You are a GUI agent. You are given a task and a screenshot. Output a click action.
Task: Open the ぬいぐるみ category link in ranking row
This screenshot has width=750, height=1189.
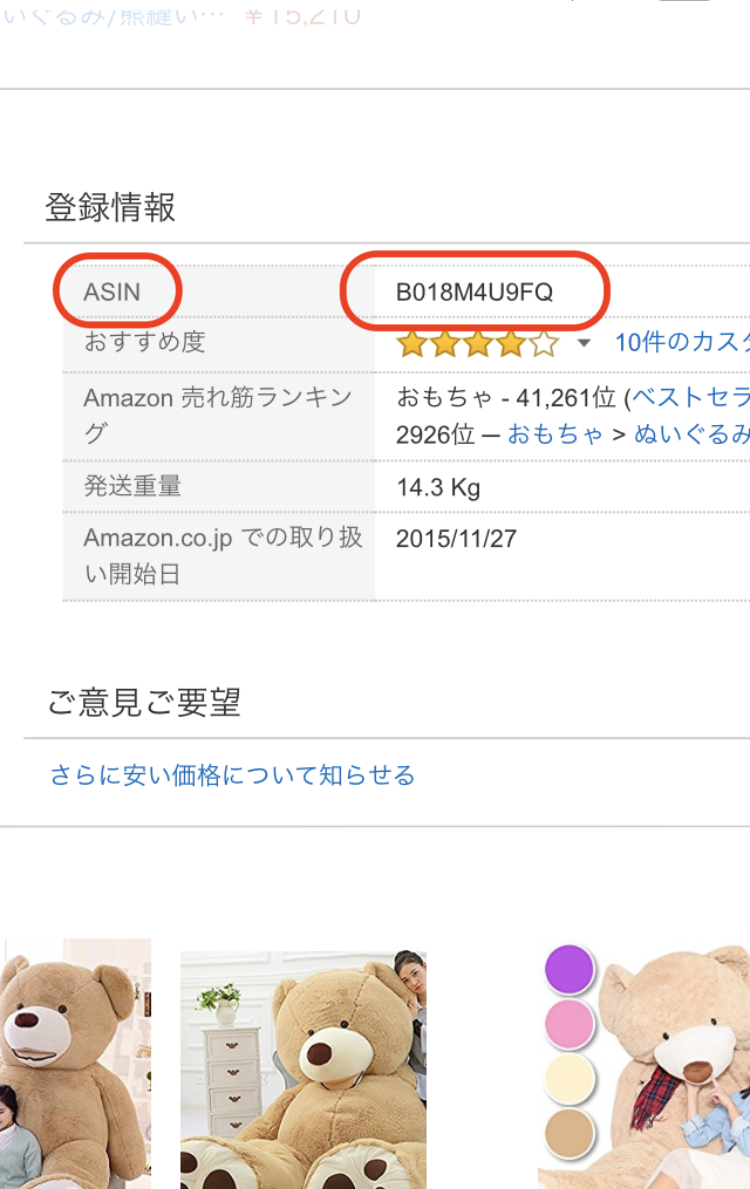pyautogui.click(x=692, y=434)
